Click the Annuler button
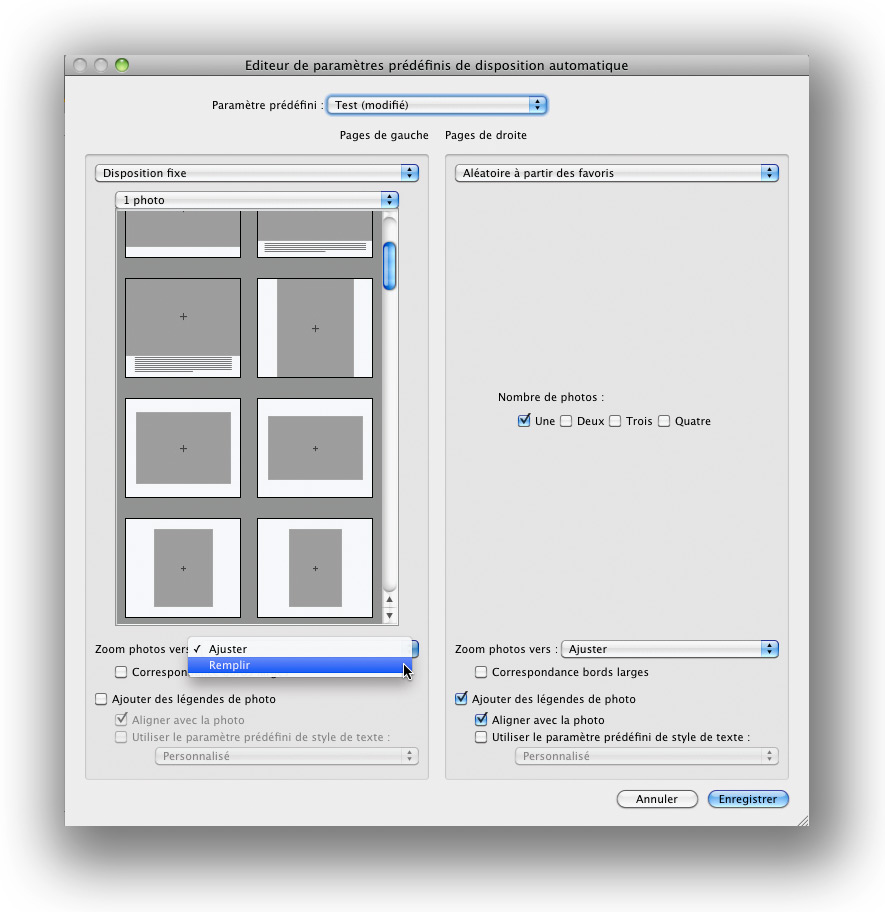885x912 pixels. [657, 799]
